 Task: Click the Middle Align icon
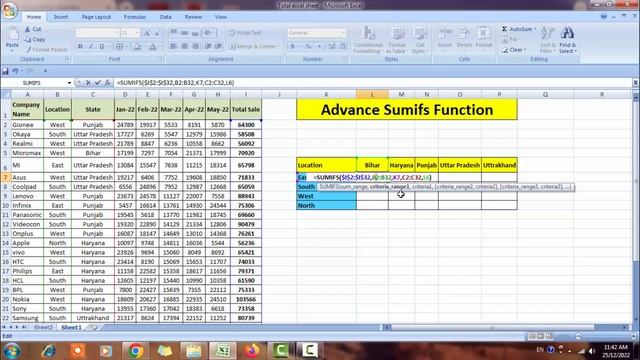[184, 33]
